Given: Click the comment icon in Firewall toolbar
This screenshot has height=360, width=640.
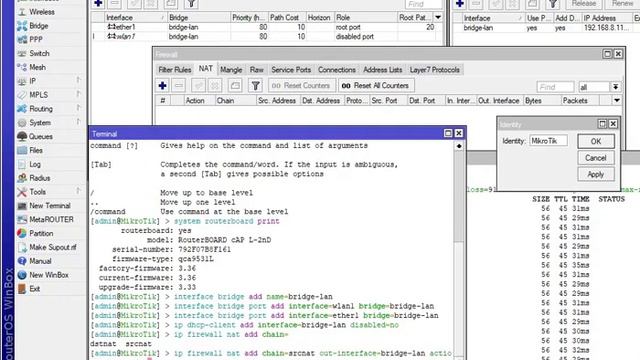Looking at the screenshot, I should pos(235,86).
